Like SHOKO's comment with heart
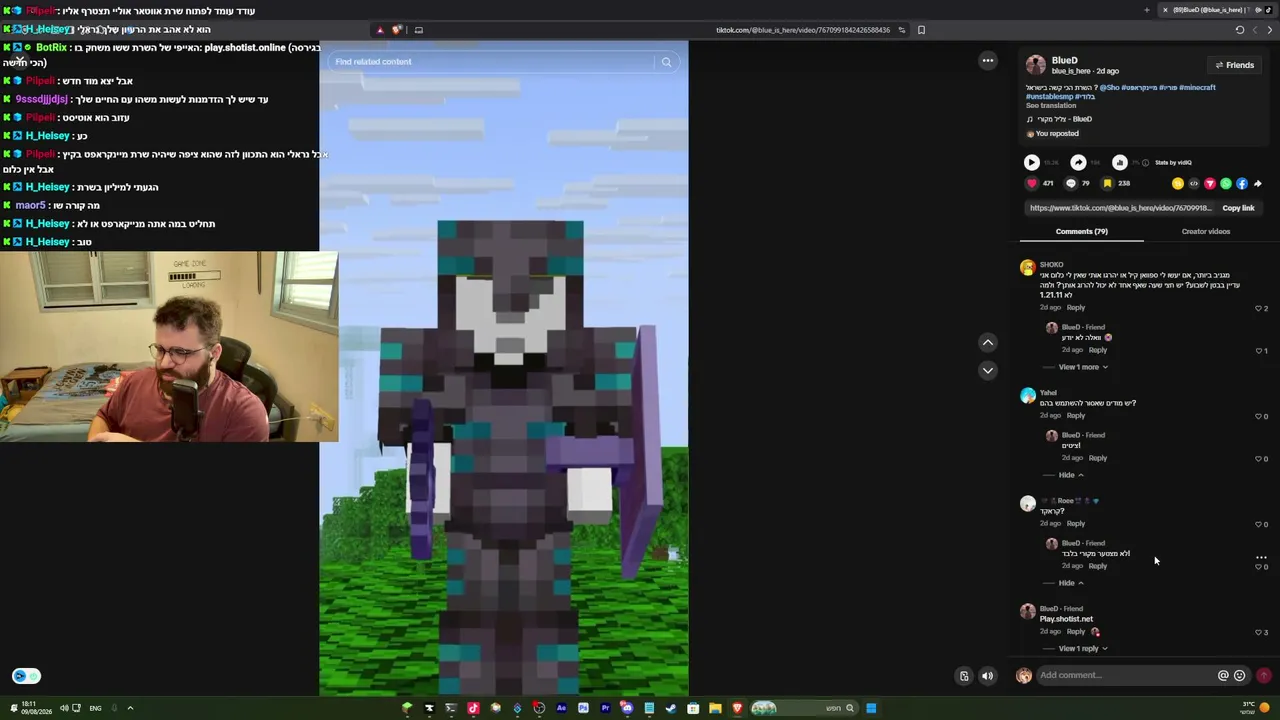 pyautogui.click(x=1258, y=309)
